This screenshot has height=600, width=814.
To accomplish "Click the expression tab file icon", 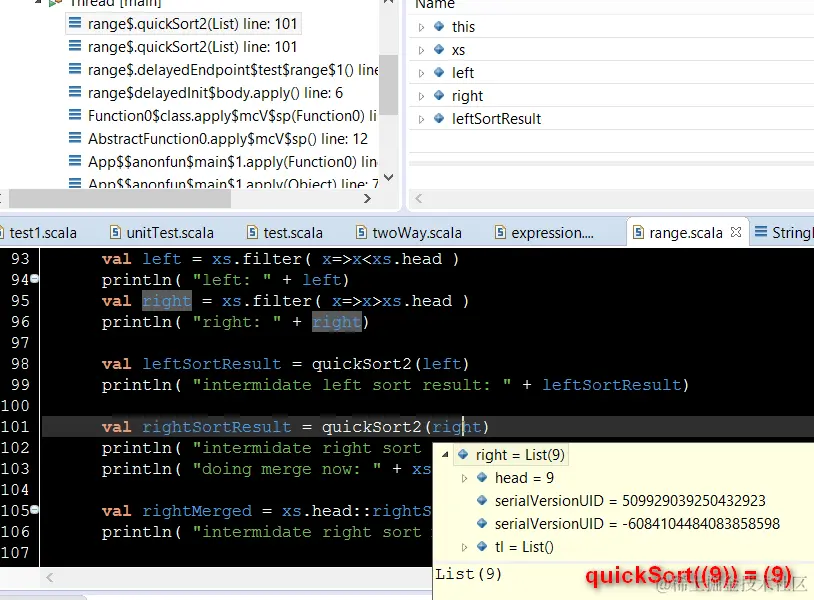I will click(x=500, y=232).
